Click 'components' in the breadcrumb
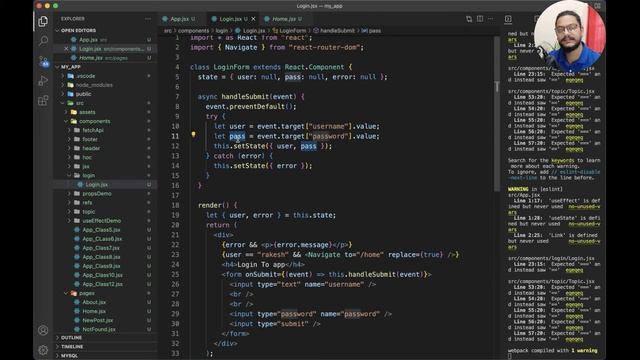 click(193, 31)
